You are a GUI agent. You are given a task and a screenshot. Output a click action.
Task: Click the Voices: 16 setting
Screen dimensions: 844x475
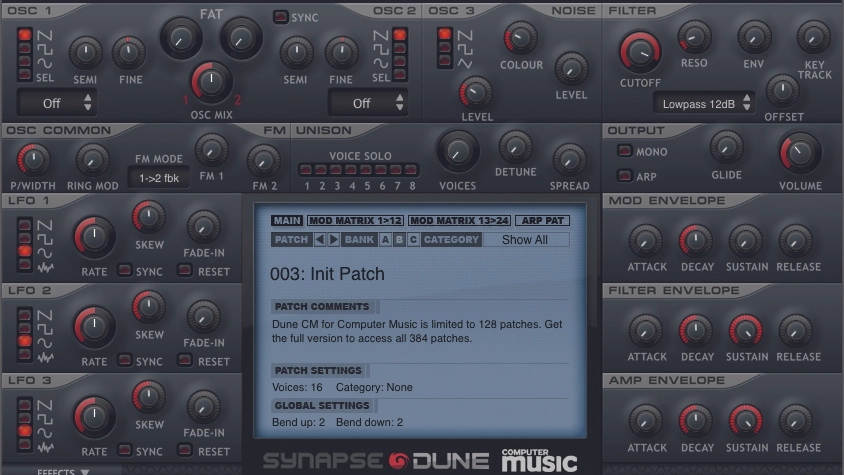(297, 387)
